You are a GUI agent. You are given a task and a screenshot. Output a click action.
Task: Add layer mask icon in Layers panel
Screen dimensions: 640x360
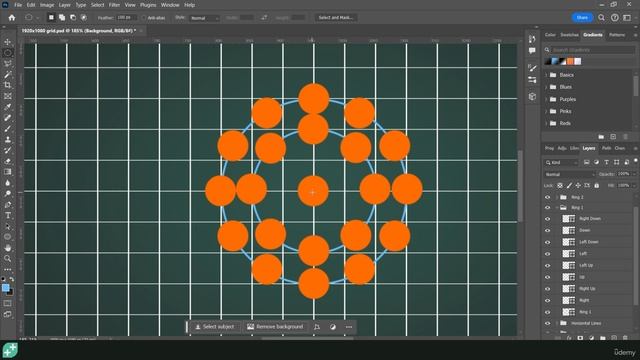click(580, 338)
